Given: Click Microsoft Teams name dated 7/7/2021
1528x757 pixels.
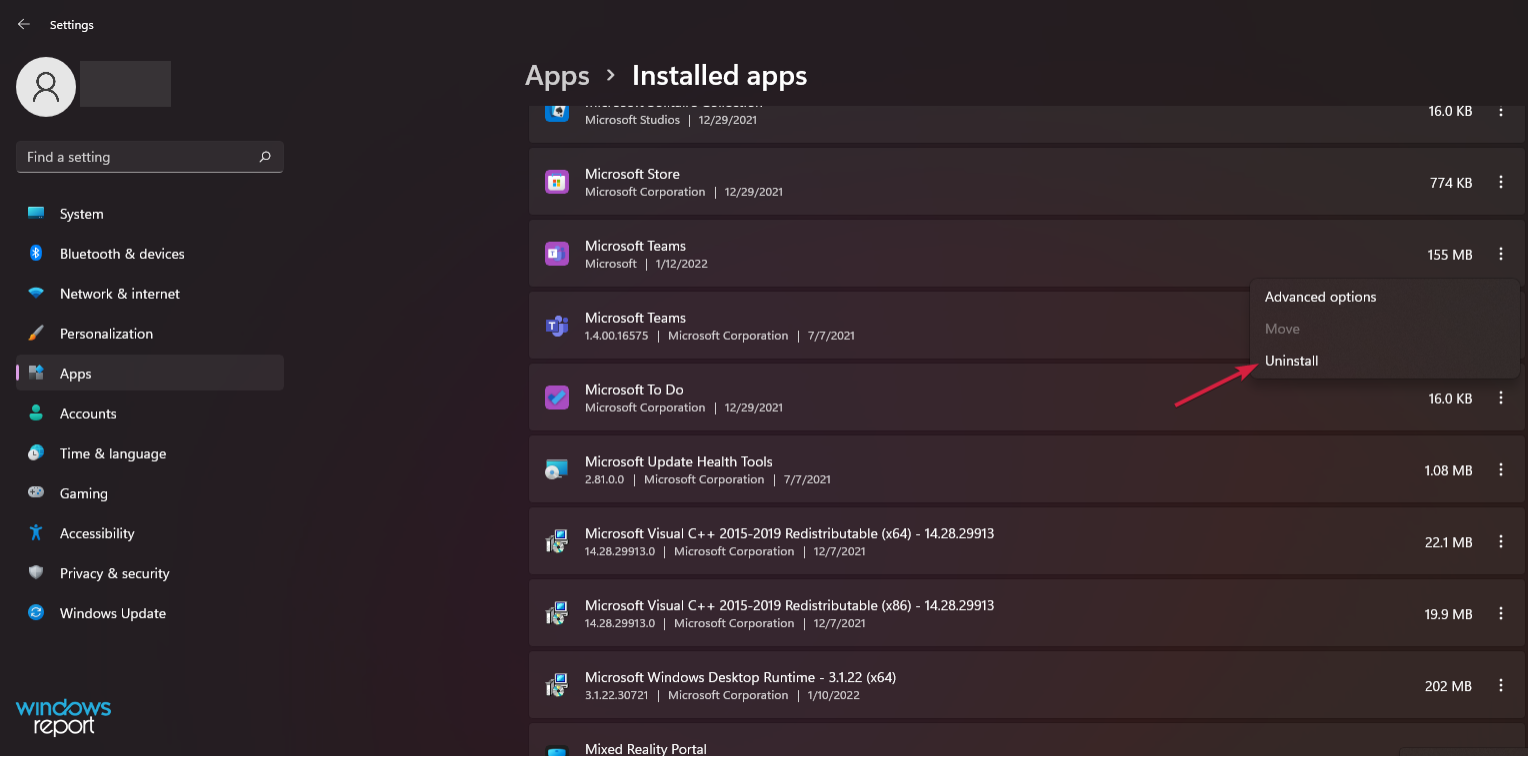Looking at the screenshot, I should [x=635, y=318].
